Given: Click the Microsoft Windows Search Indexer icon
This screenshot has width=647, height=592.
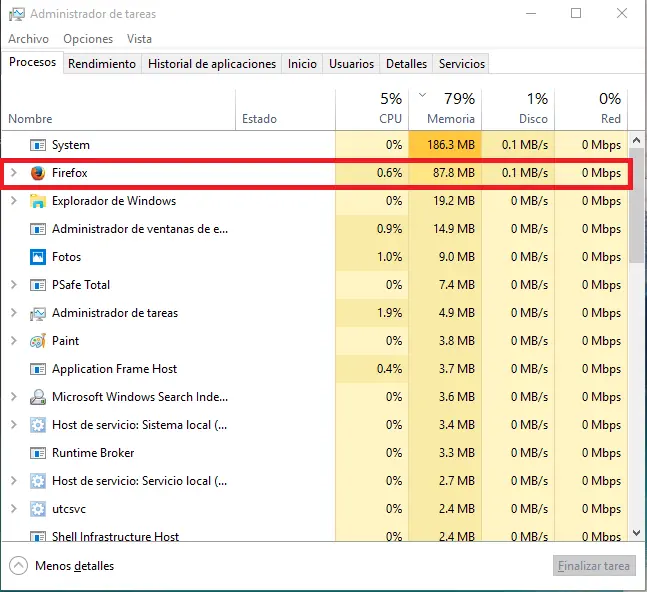Looking at the screenshot, I should click(x=38, y=397).
